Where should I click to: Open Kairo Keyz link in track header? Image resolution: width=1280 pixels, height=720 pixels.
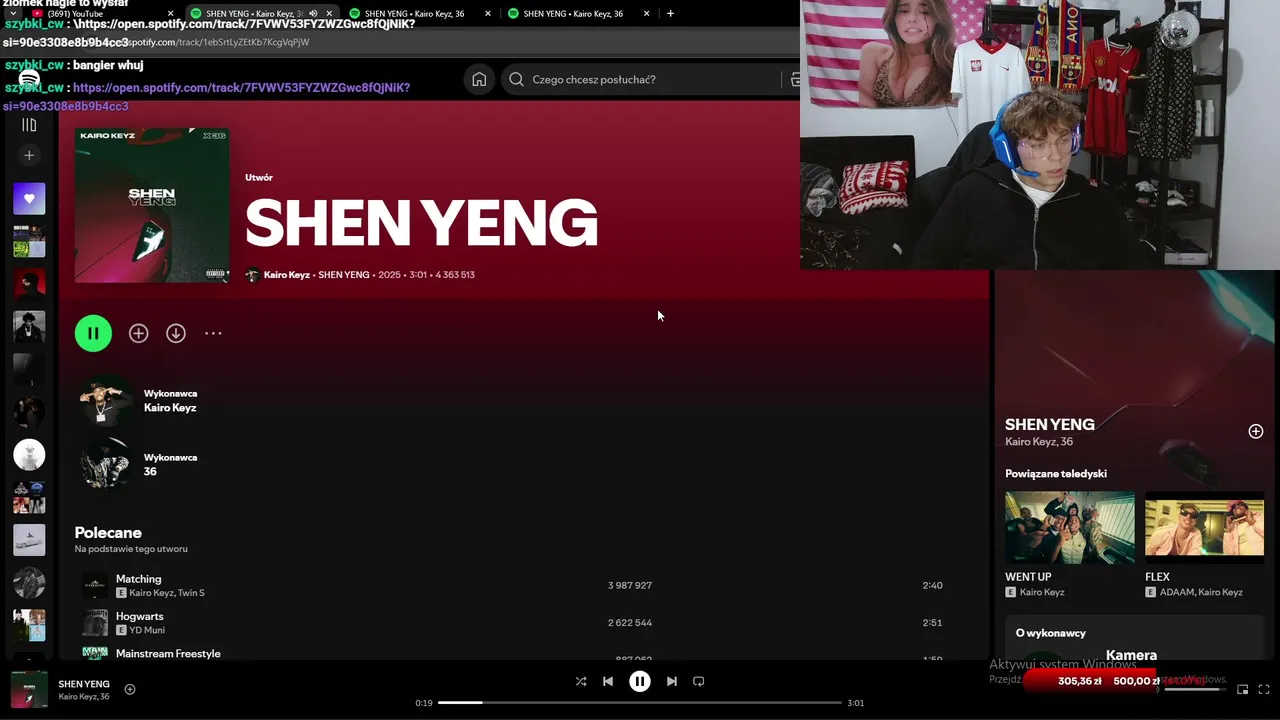[287, 275]
